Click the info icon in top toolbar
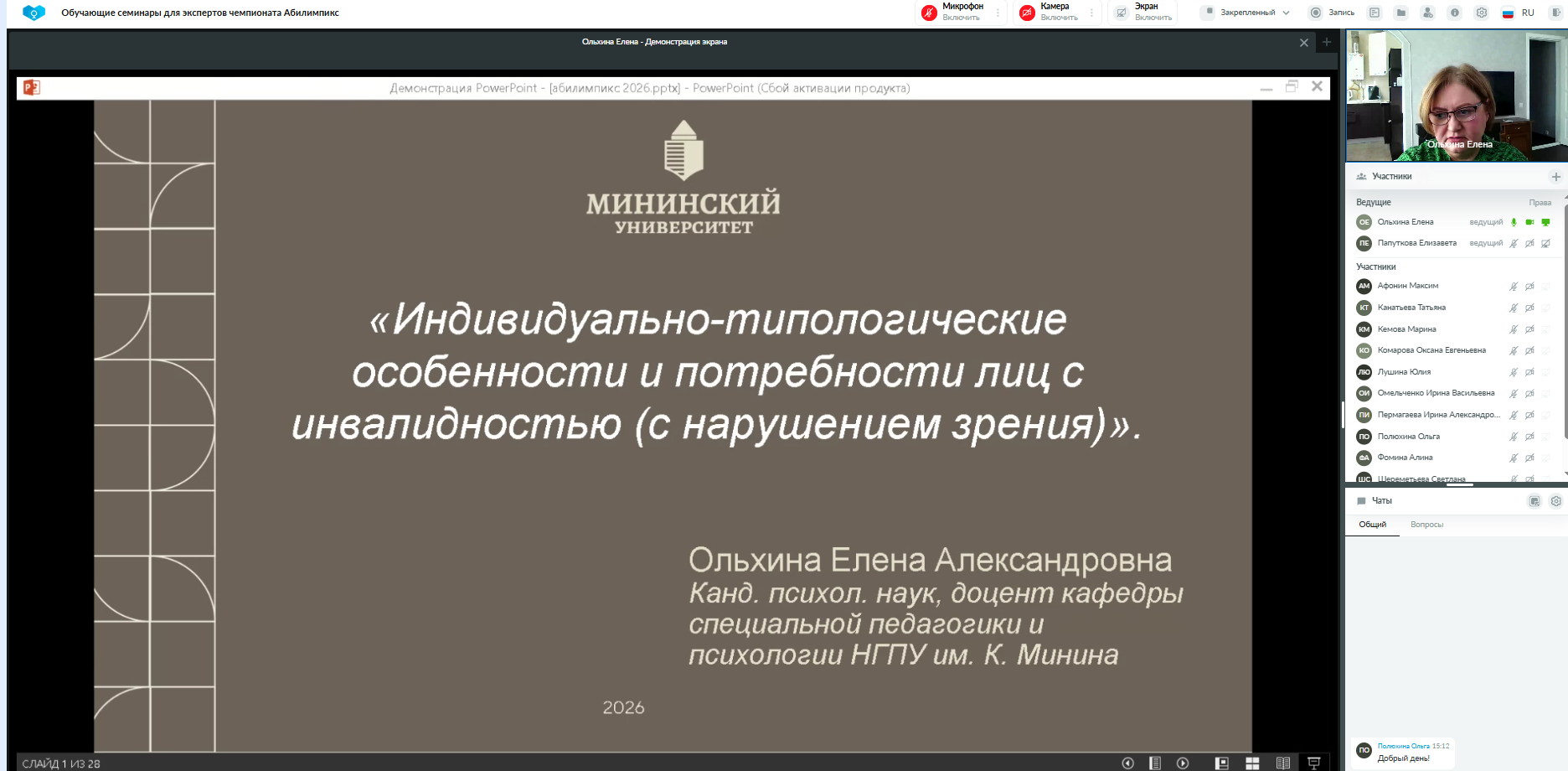This screenshot has width=1568, height=771. click(x=1455, y=13)
